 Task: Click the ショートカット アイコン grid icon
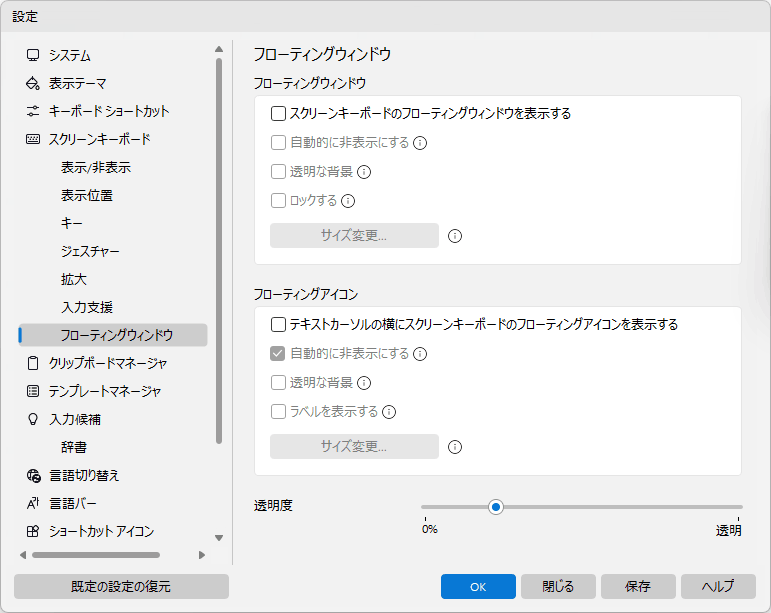pyautogui.click(x=33, y=531)
